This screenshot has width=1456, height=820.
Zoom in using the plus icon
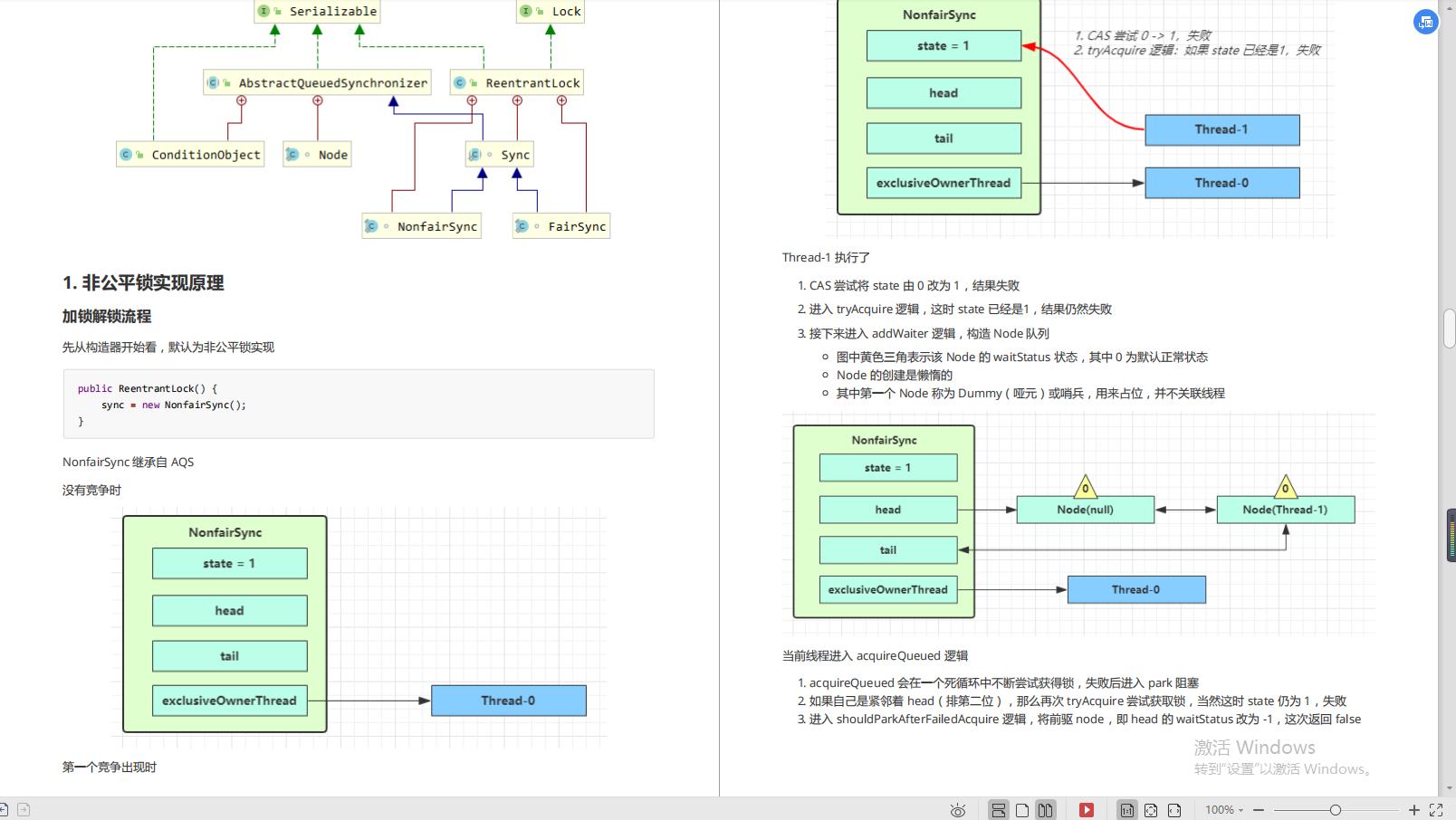coord(1414,809)
